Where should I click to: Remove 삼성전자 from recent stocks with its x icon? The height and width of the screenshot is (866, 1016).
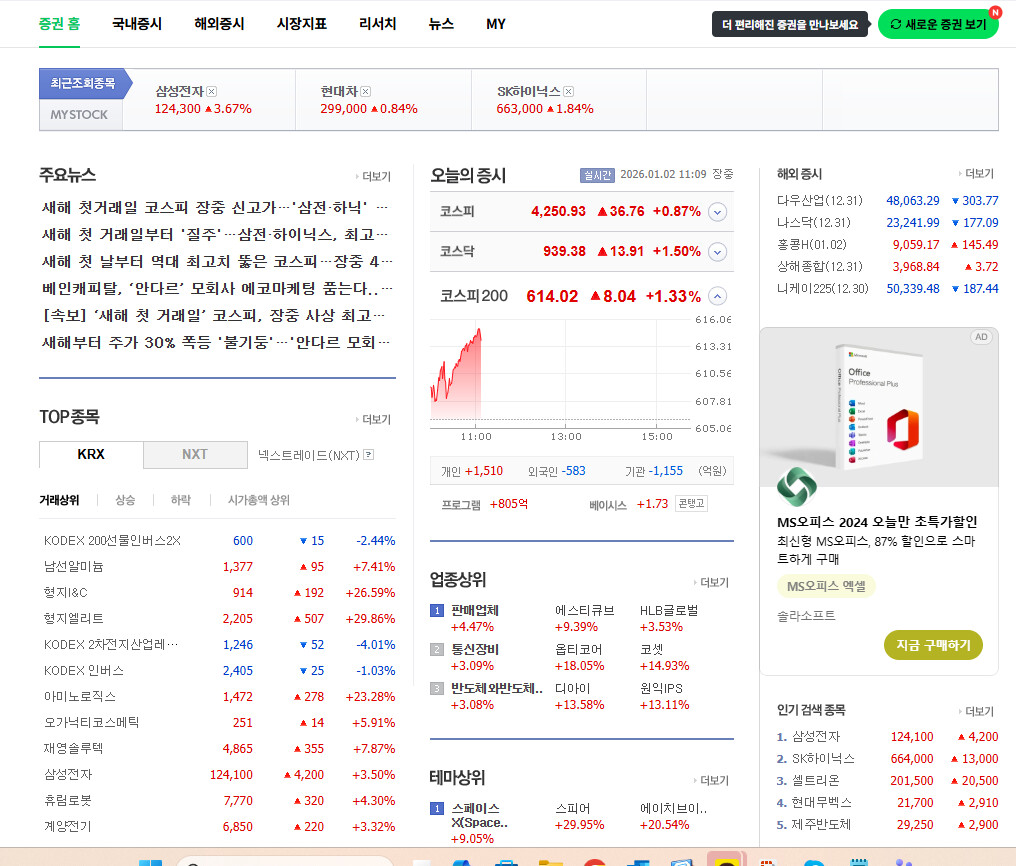click(x=211, y=91)
